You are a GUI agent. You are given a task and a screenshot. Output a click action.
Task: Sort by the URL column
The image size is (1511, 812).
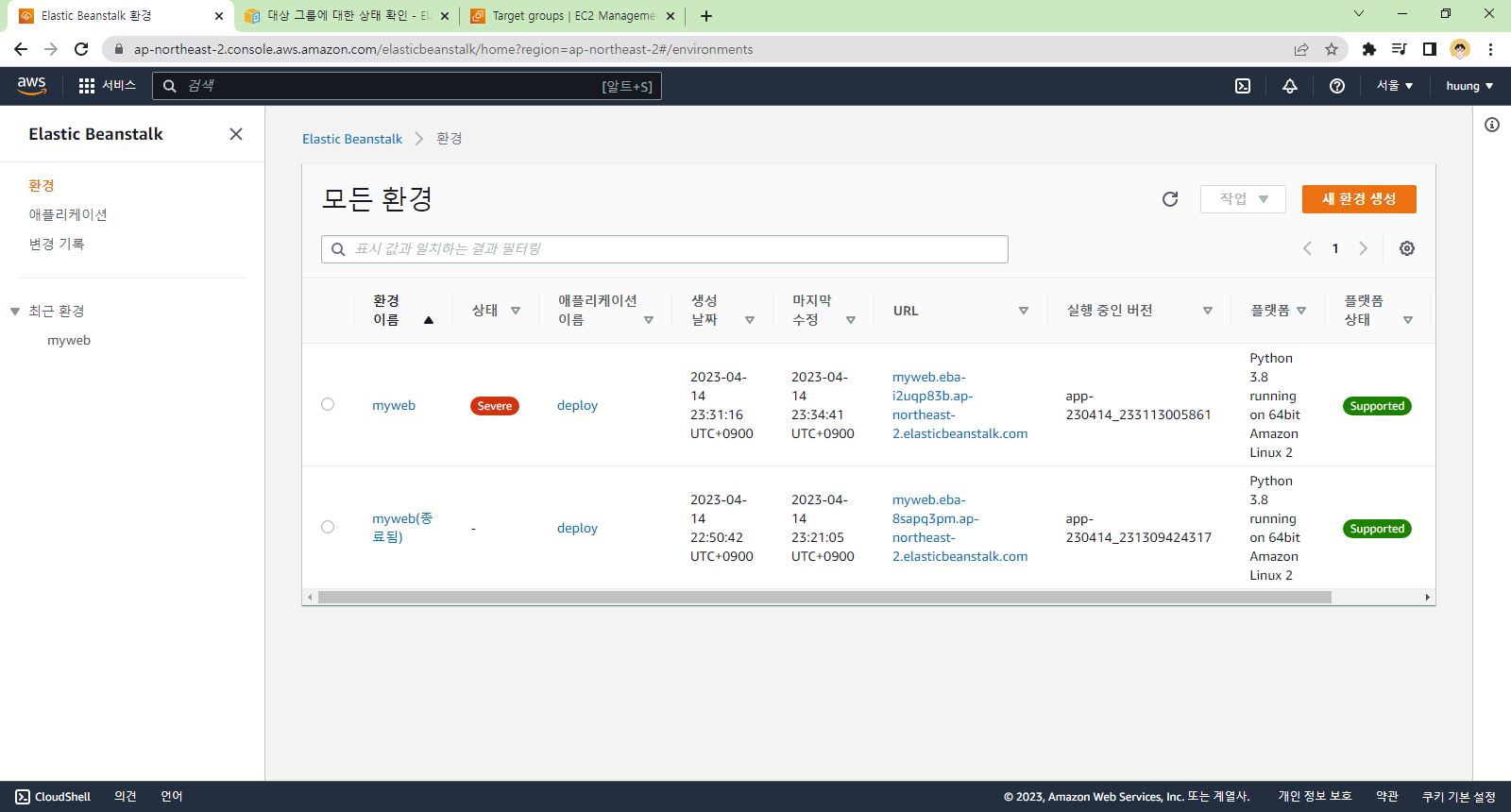[x=1024, y=311]
